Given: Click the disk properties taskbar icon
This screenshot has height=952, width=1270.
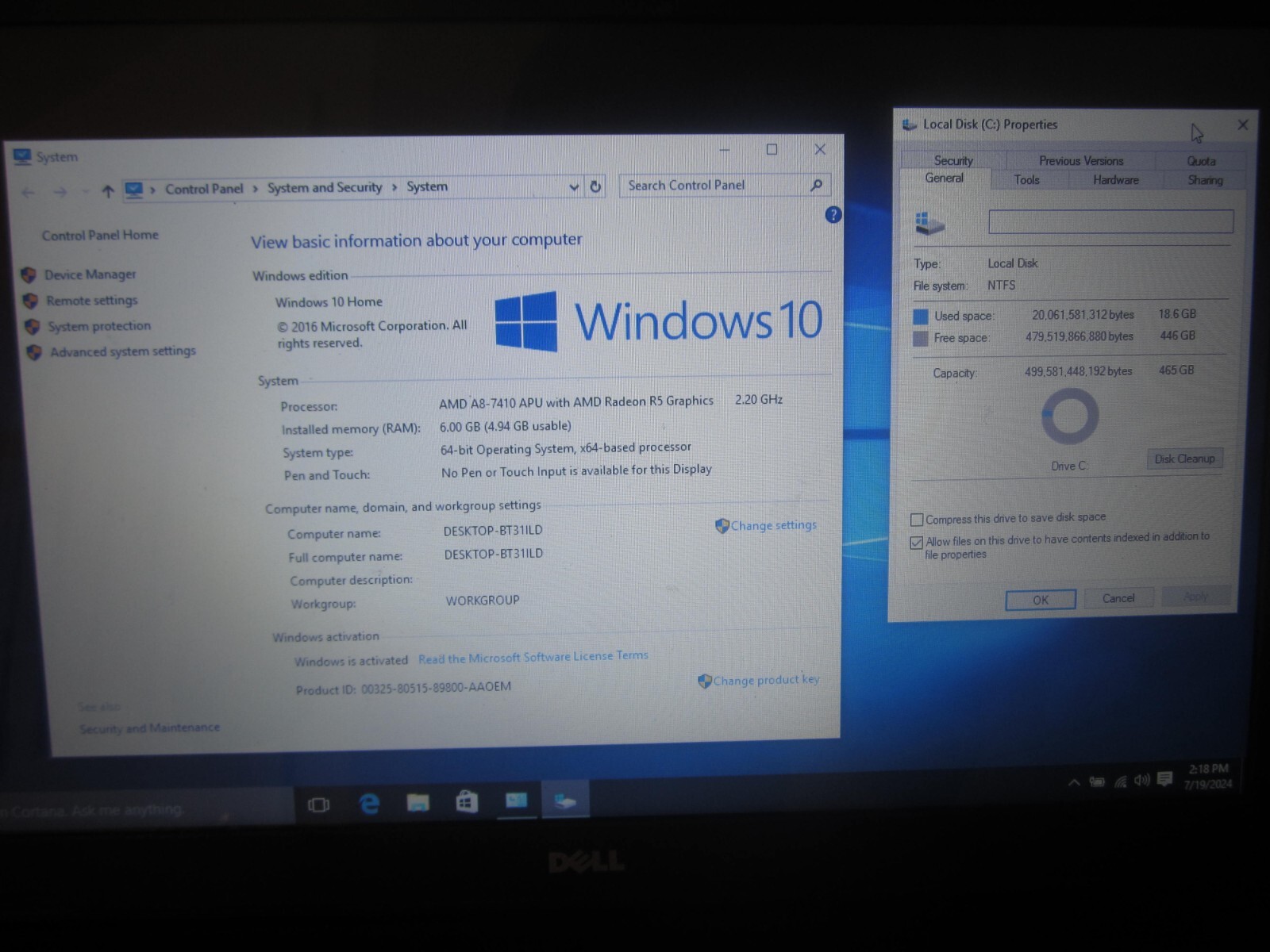Looking at the screenshot, I should (x=565, y=800).
